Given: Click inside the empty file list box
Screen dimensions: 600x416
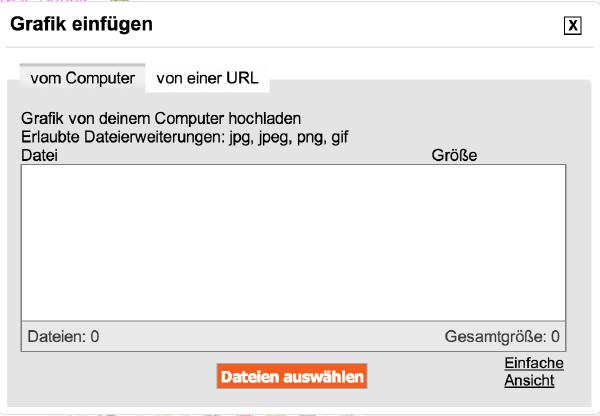Looking at the screenshot, I should [293, 243].
